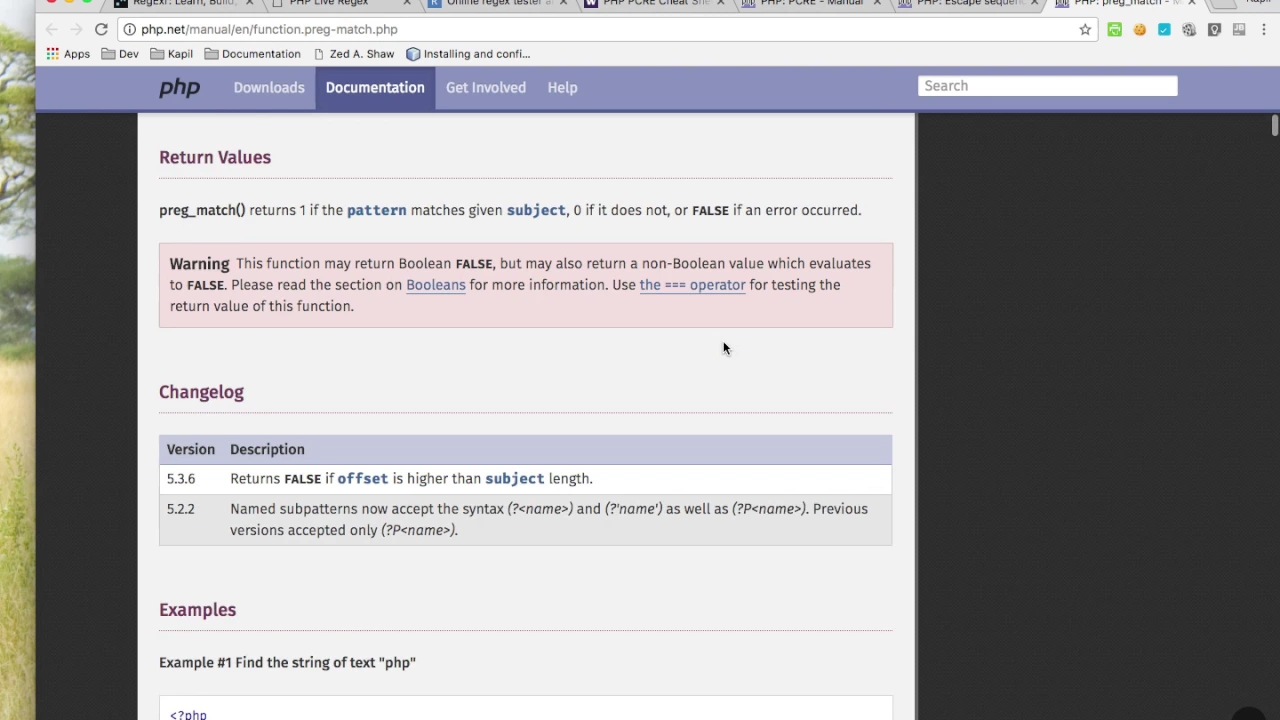Open Chrome three-dot menu
Viewport: 1280px width, 720px height.
tap(1264, 30)
